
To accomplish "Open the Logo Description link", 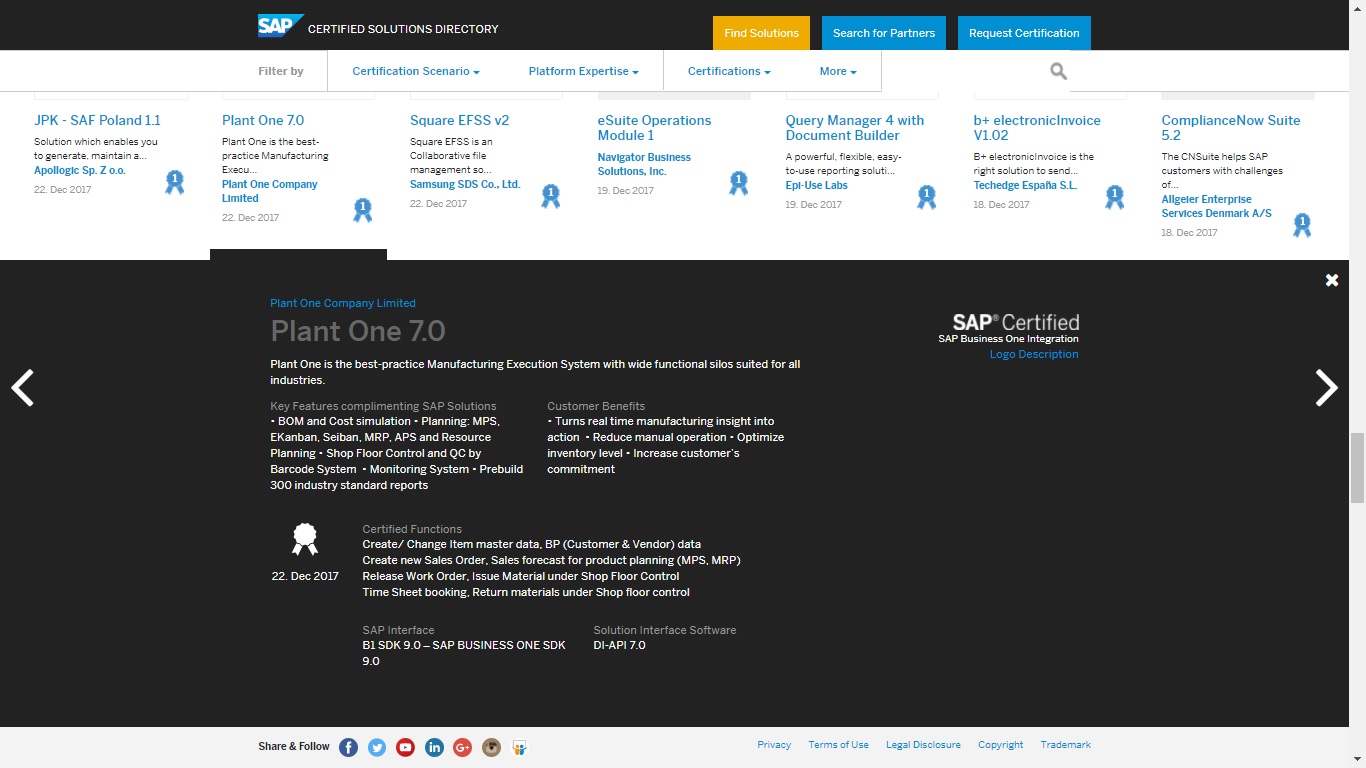I will (1034, 354).
